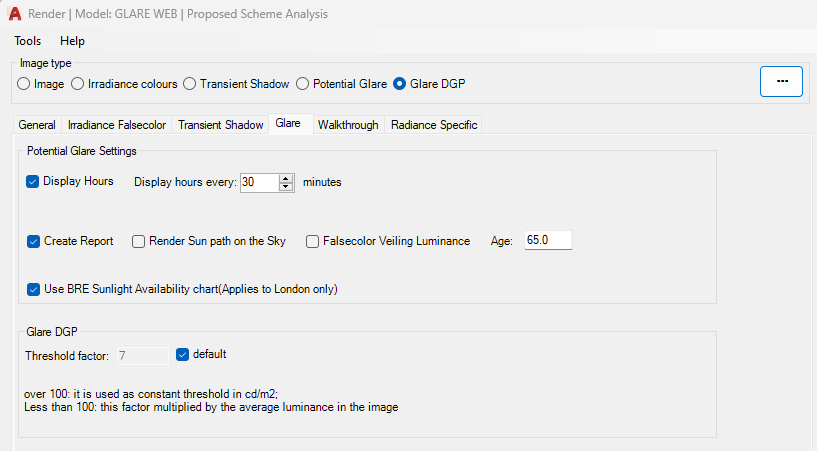Select the Potential Glare radio option

click(x=303, y=84)
